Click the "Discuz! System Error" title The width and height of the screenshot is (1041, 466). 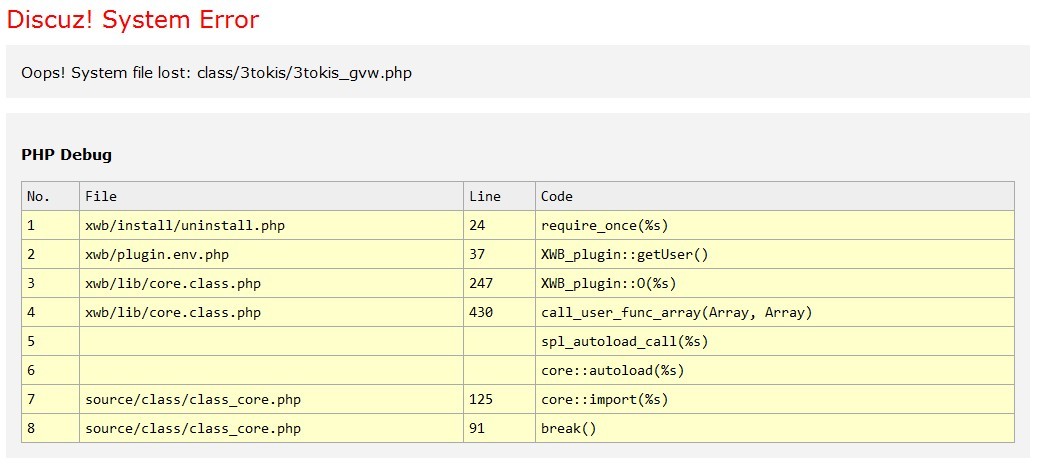[x=133, y=19]
